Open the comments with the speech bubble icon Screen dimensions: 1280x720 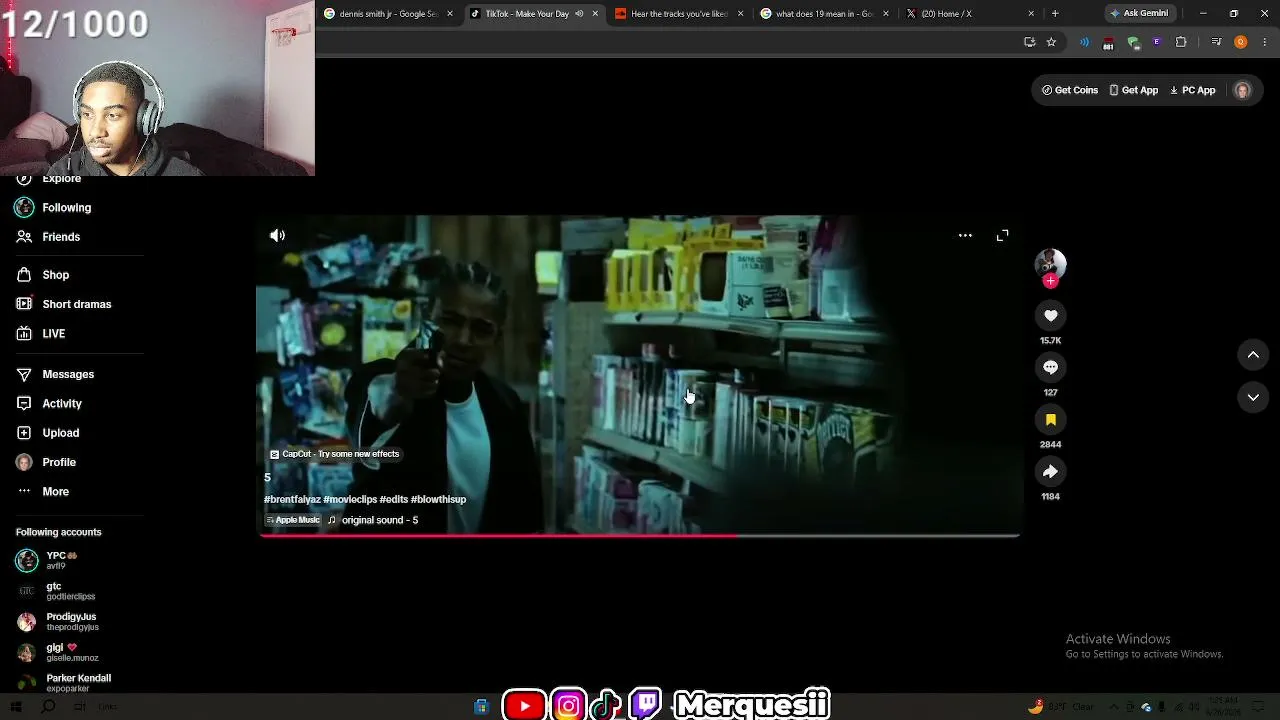[x=1050, y=368]
